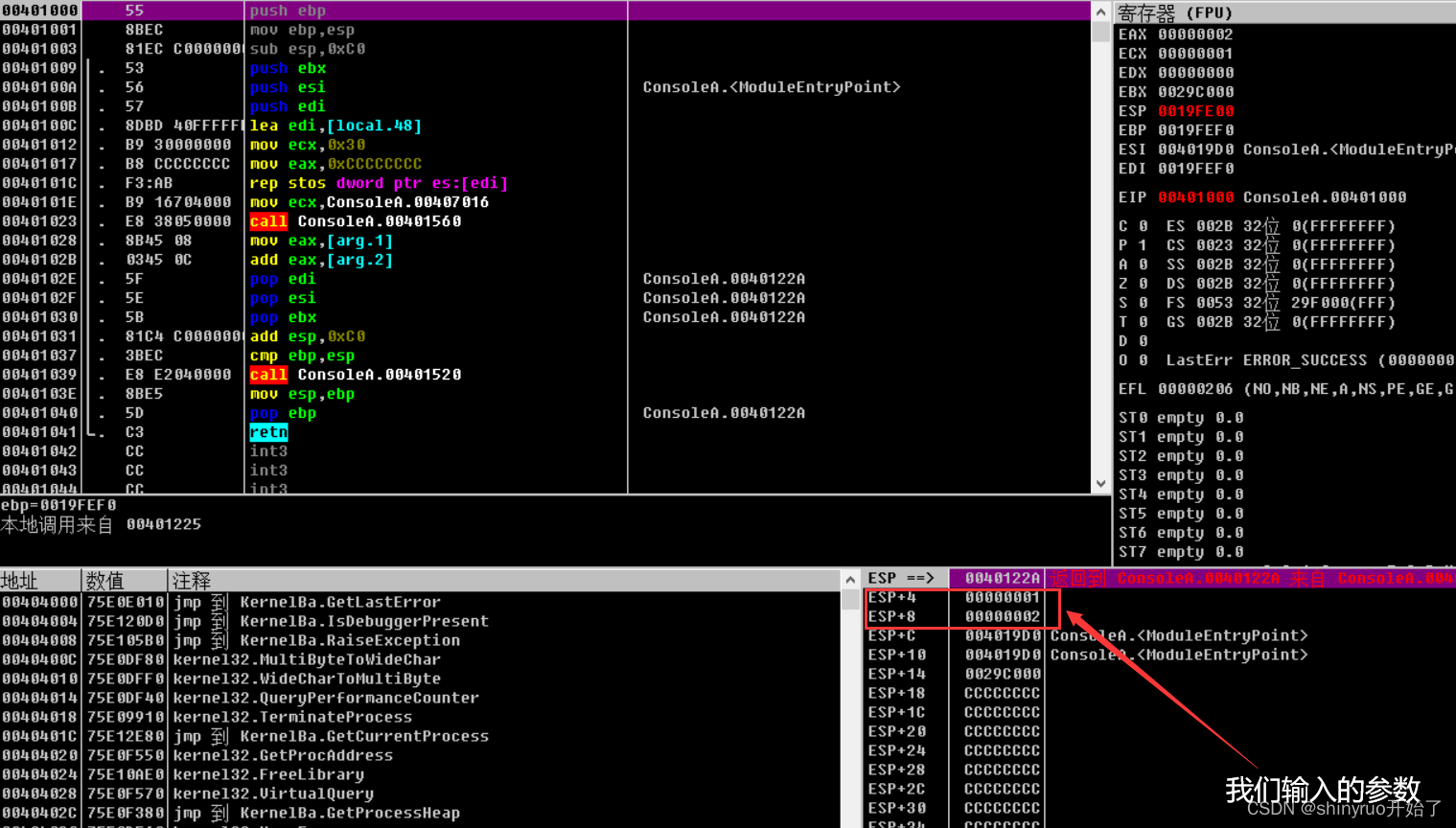Select the 'pop ebp' instruction row
1456x828 pixels.
[x=283, y=413]
